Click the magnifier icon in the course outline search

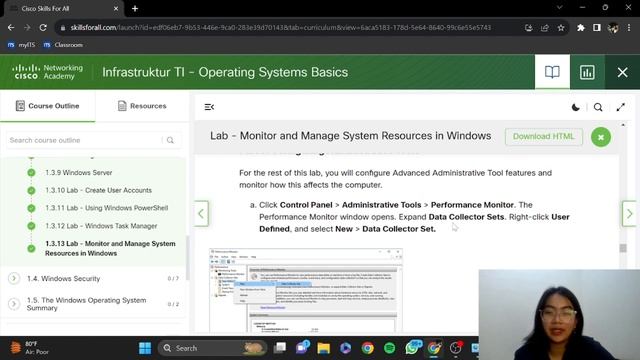[170, 140]
